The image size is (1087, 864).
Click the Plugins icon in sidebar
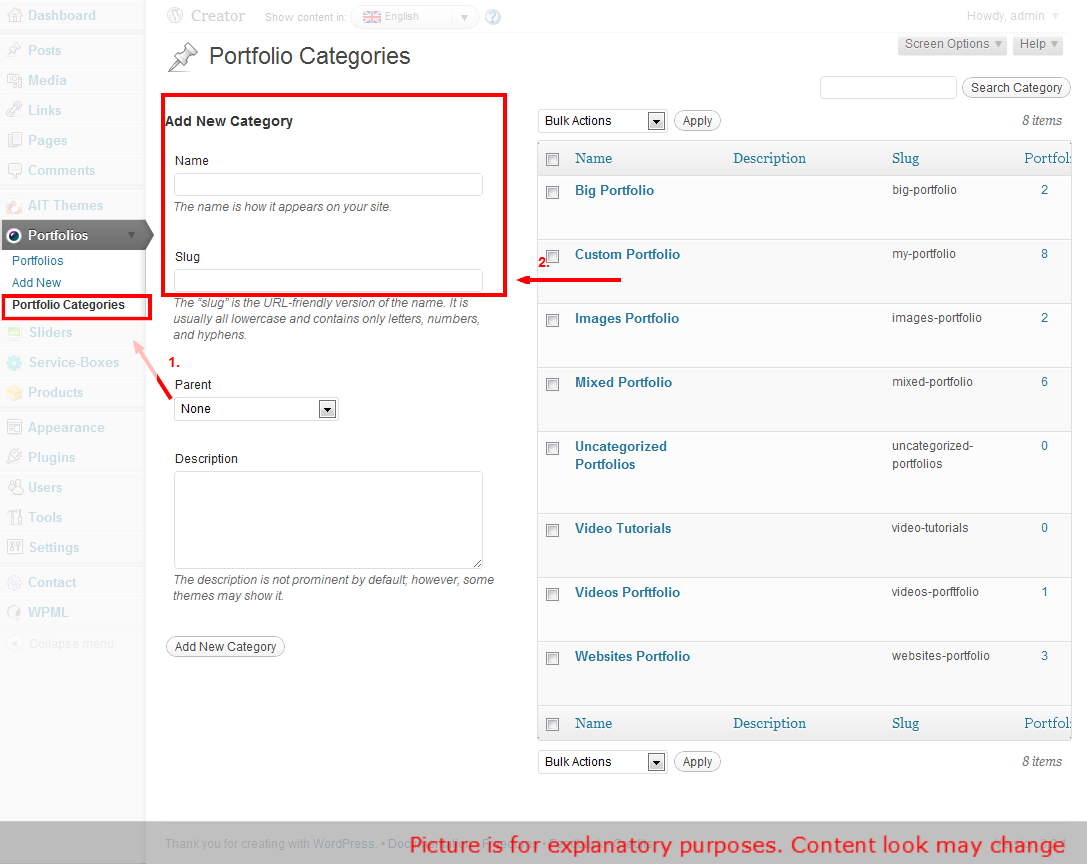(14, 457)
